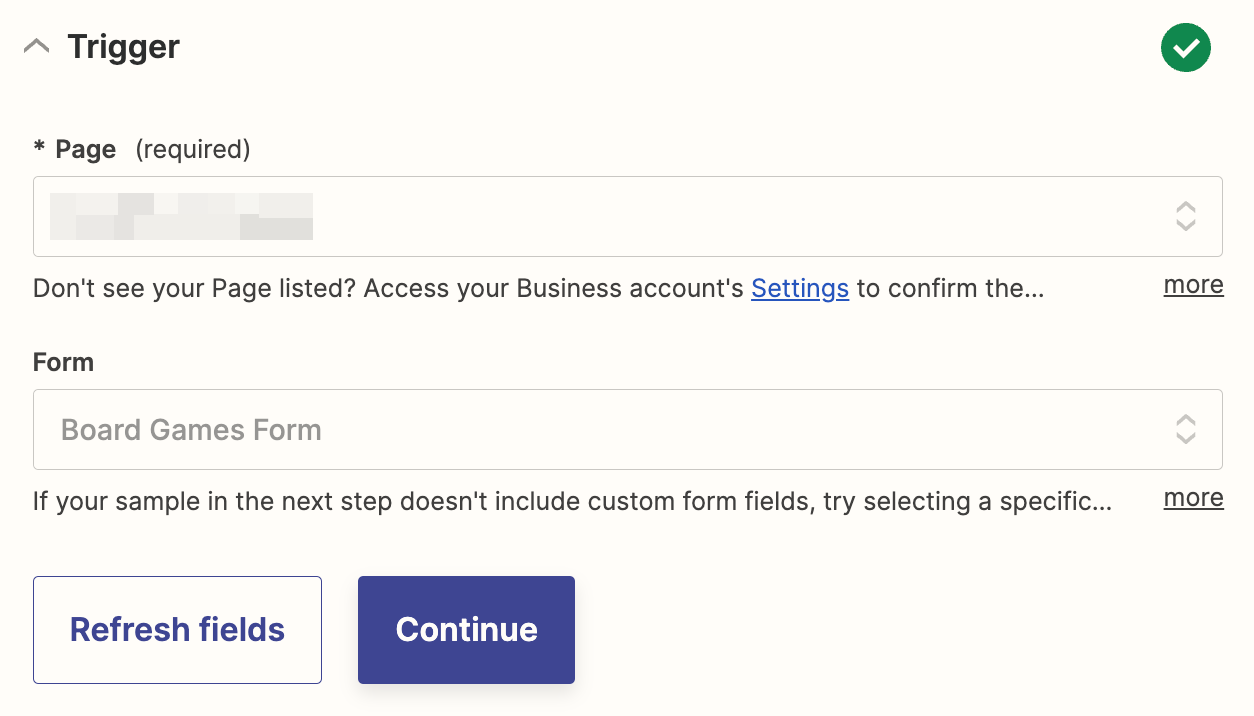This screenshot has width=1254, height=716.
Task: Click the "Don't see your Page listed" hint
Action: (x=390, y=289)
